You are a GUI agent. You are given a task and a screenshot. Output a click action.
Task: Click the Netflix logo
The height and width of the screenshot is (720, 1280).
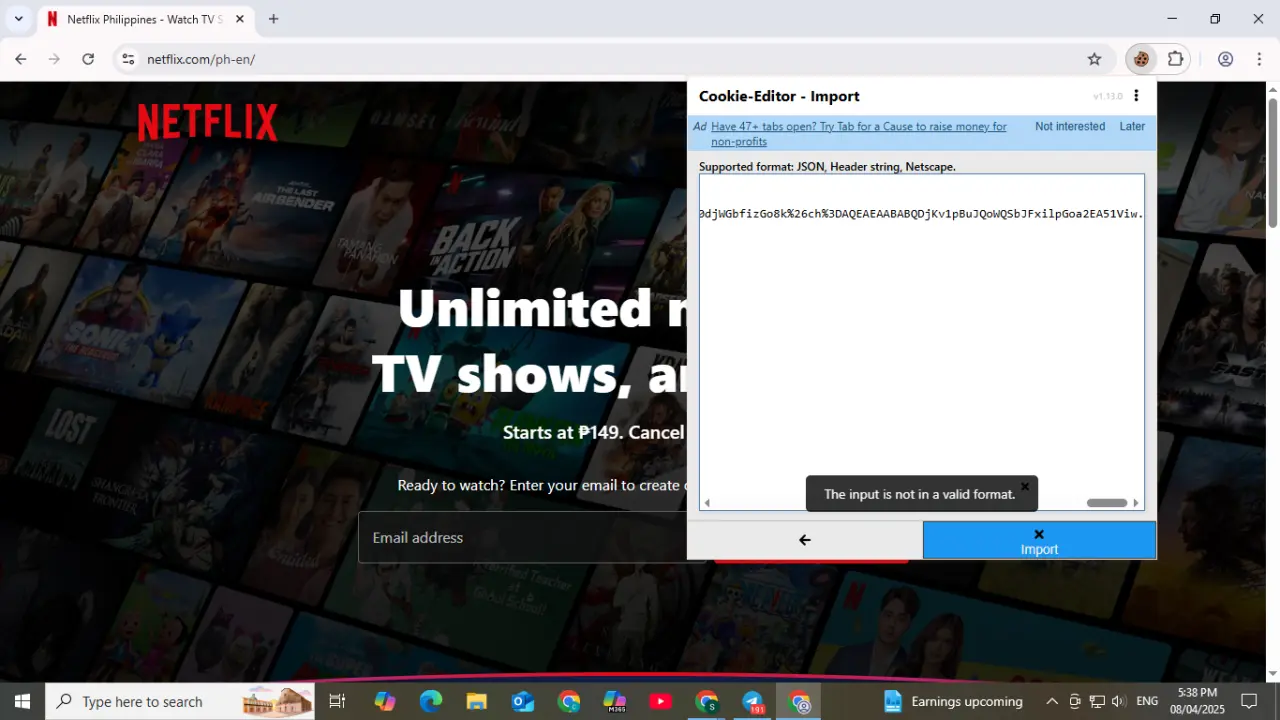(x=208, y=122)
